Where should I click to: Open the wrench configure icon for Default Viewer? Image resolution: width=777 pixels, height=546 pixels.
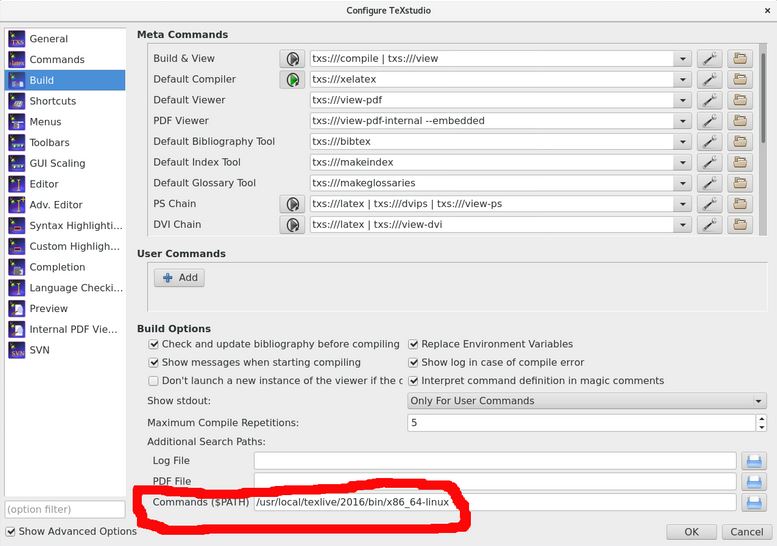tap(709, 100)
